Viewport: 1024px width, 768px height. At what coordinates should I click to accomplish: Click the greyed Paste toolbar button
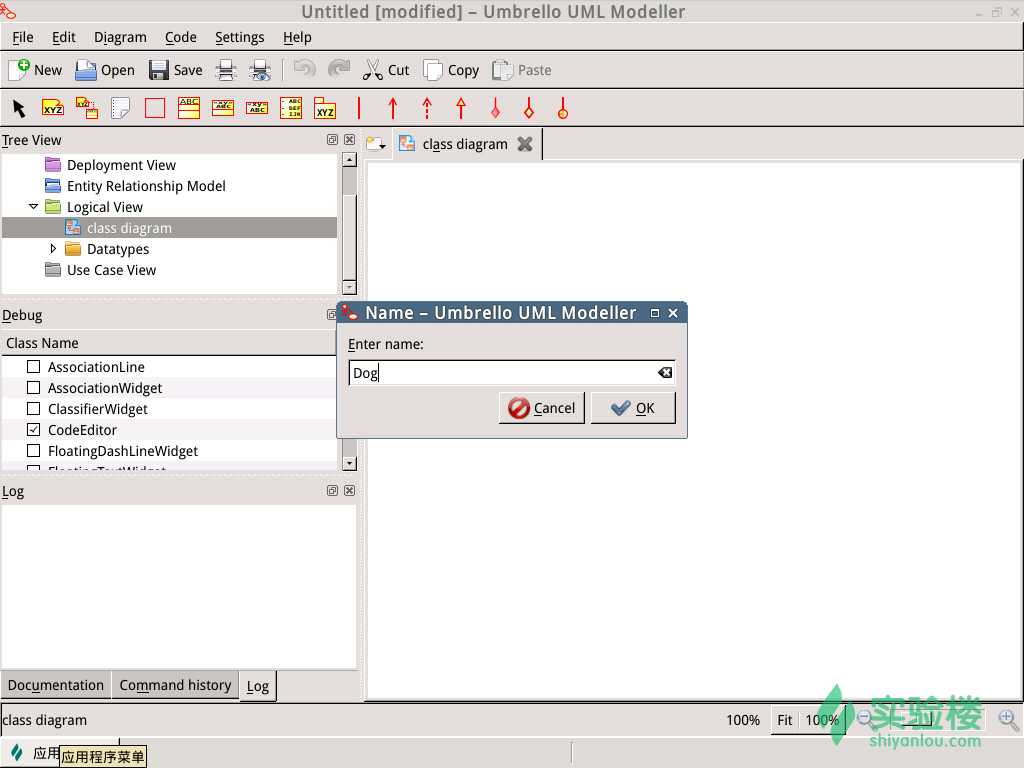pyautogui.click(x=521, y=70)
